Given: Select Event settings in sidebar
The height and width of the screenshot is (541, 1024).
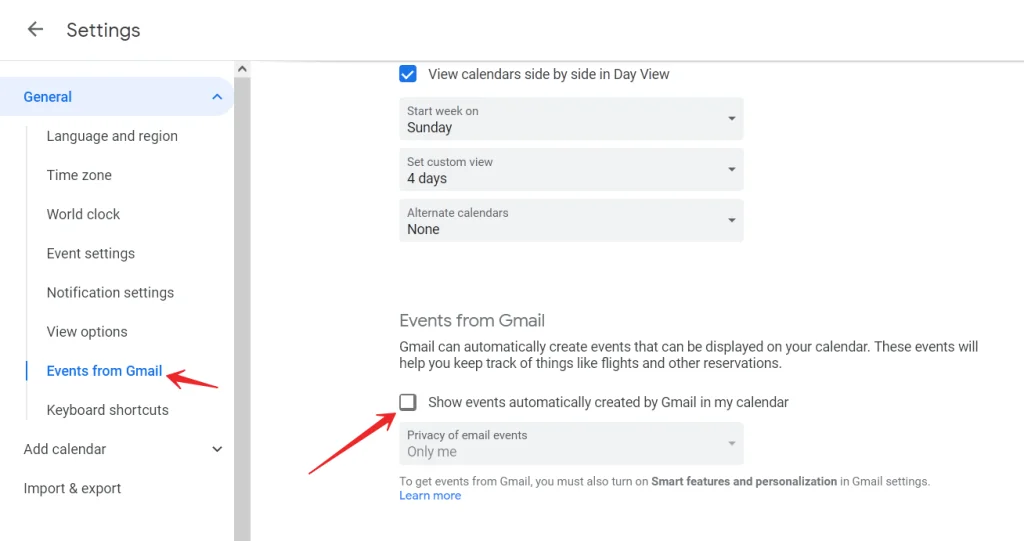Looking at the screenshot, I should coord(91,254).
